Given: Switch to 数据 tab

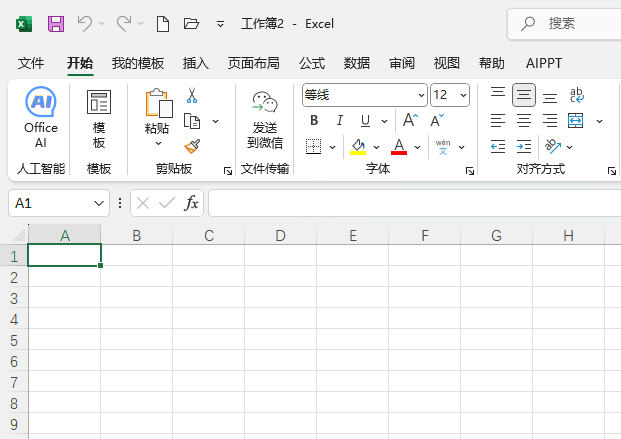Looking at the screenshot, I should (357, 63).
